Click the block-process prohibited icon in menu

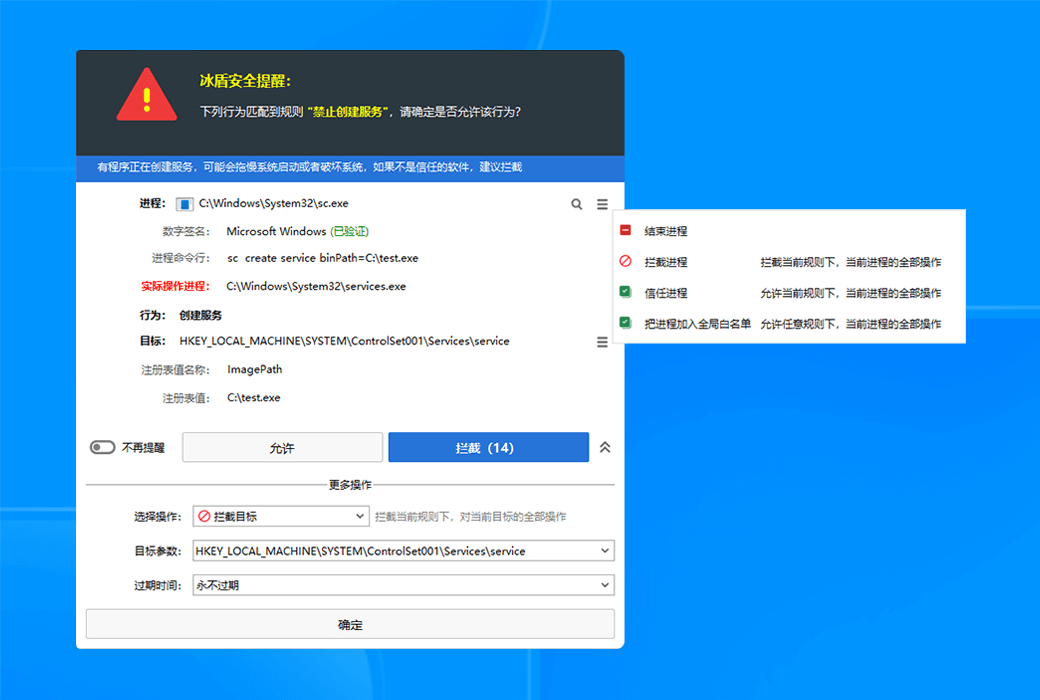(625, 261)
